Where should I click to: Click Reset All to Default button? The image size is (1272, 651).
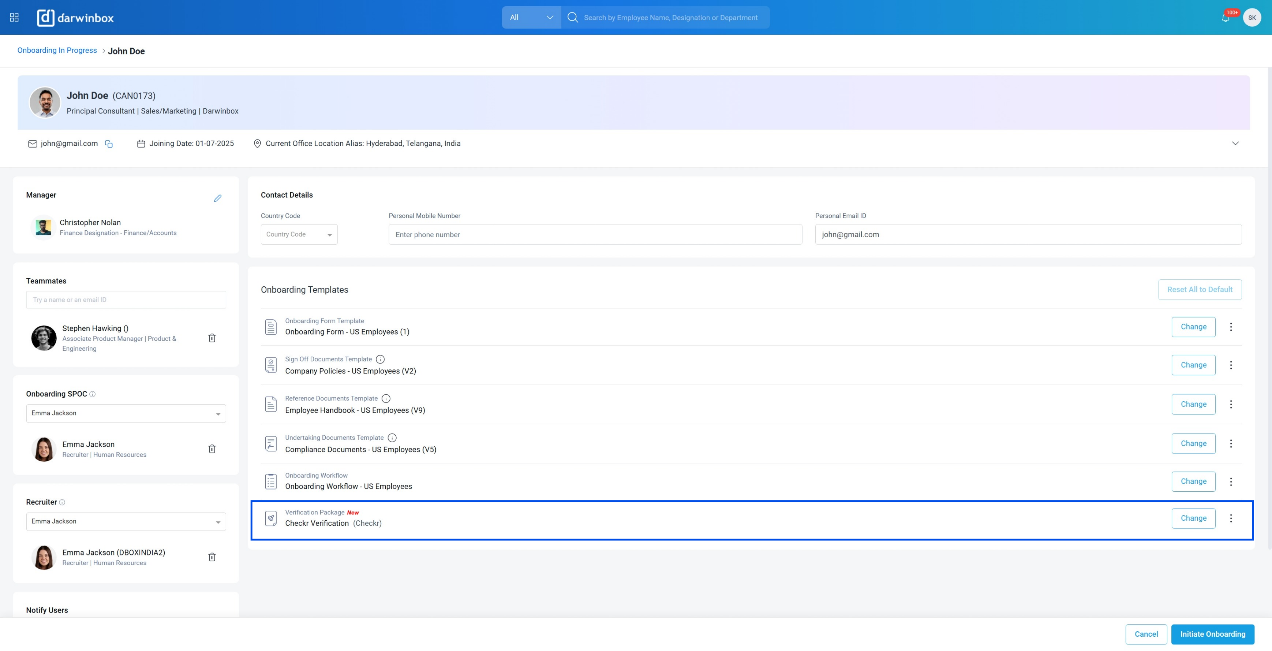click(x=1200, y=289)
